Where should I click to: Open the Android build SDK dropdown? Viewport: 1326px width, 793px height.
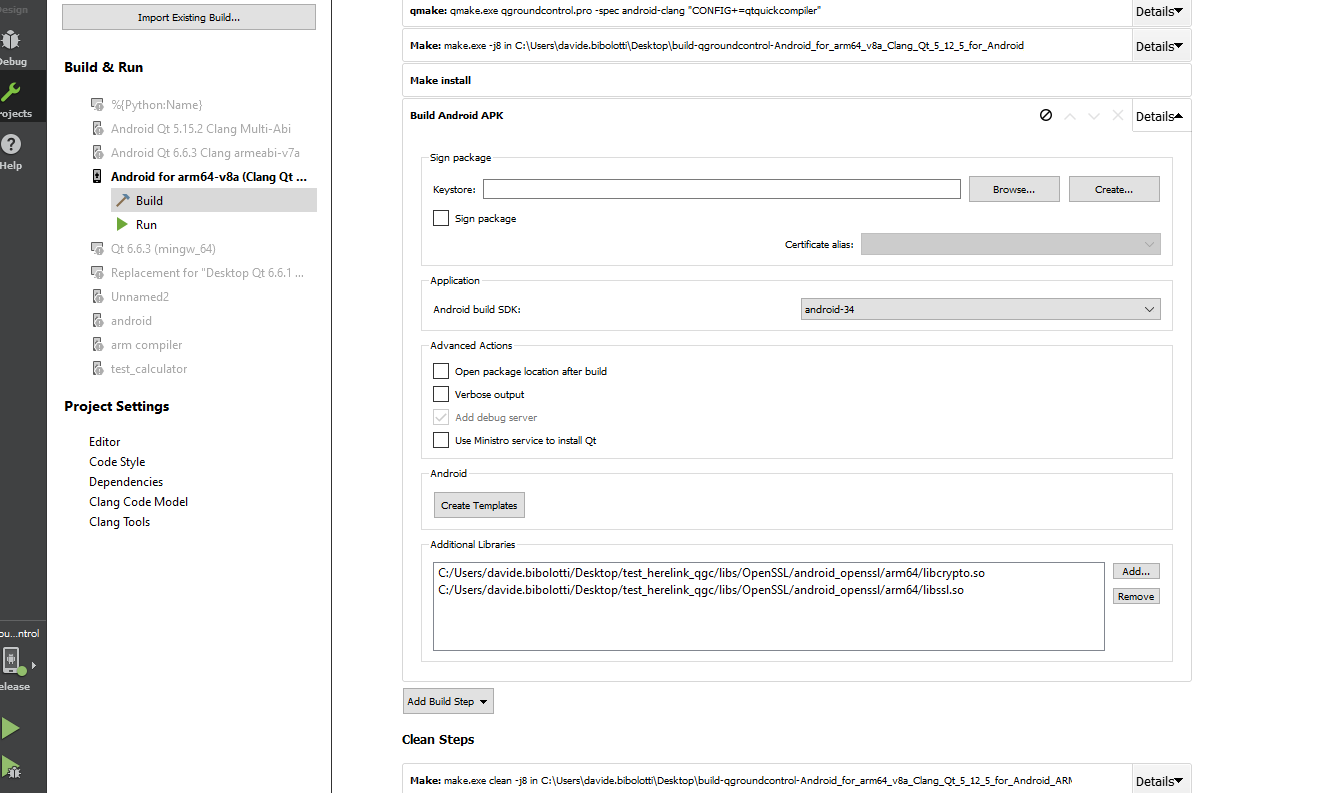click(980, 310)
